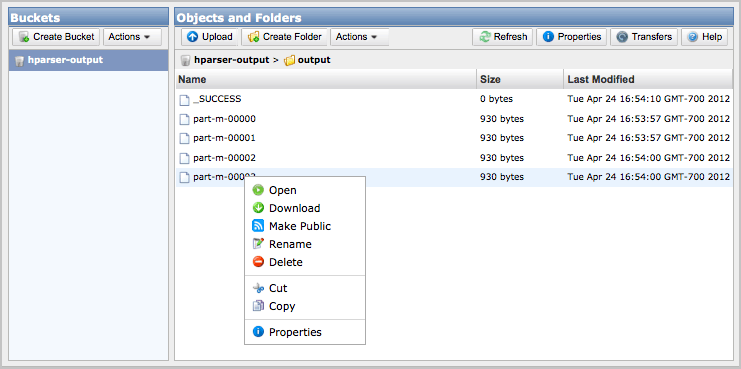Select the part-m-00001 file
741x369 pixels.
[x=224, y=138]
